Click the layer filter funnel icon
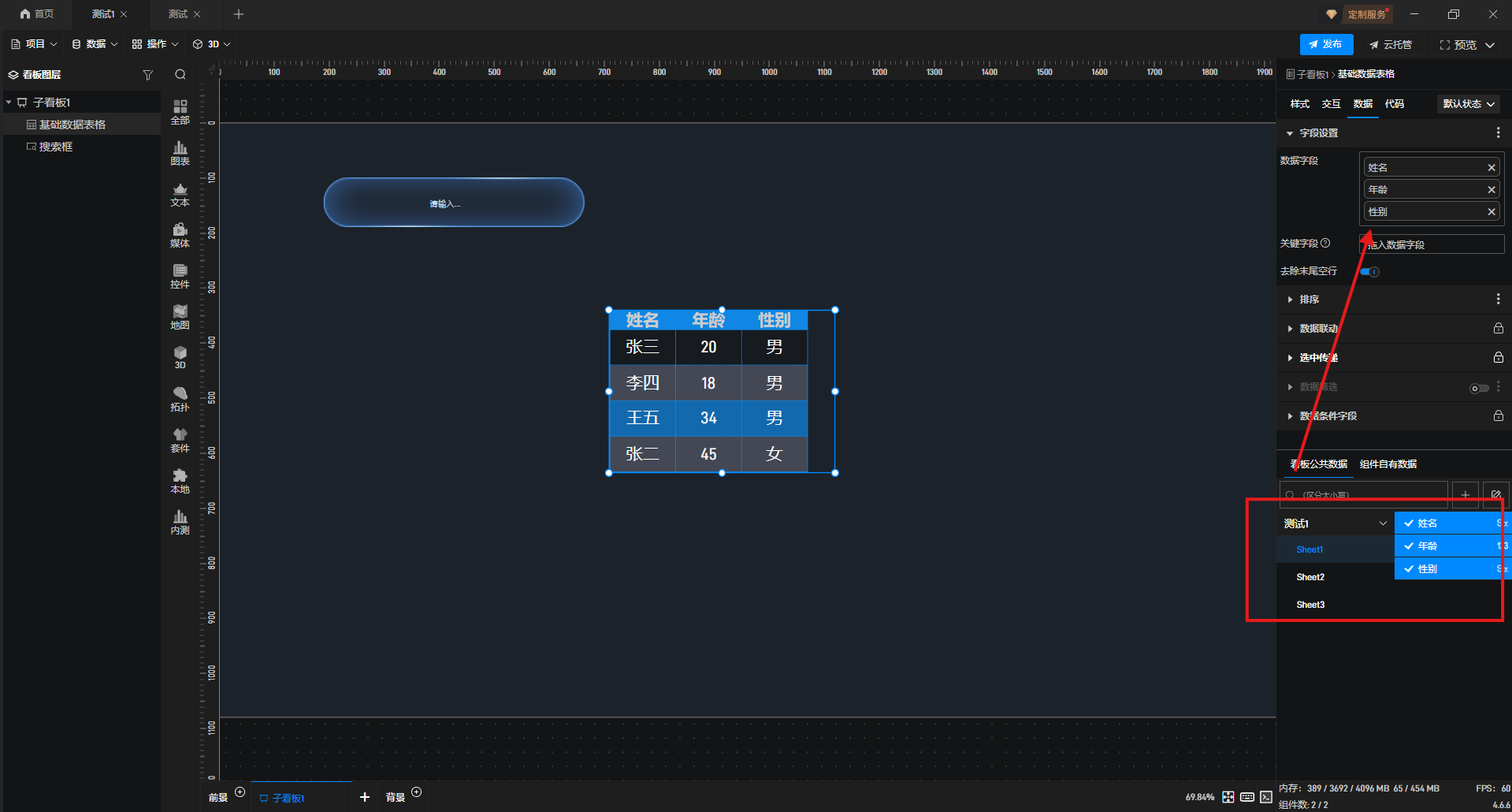The height and width of the screenshot is (812, 1512). tap(147, 75)
